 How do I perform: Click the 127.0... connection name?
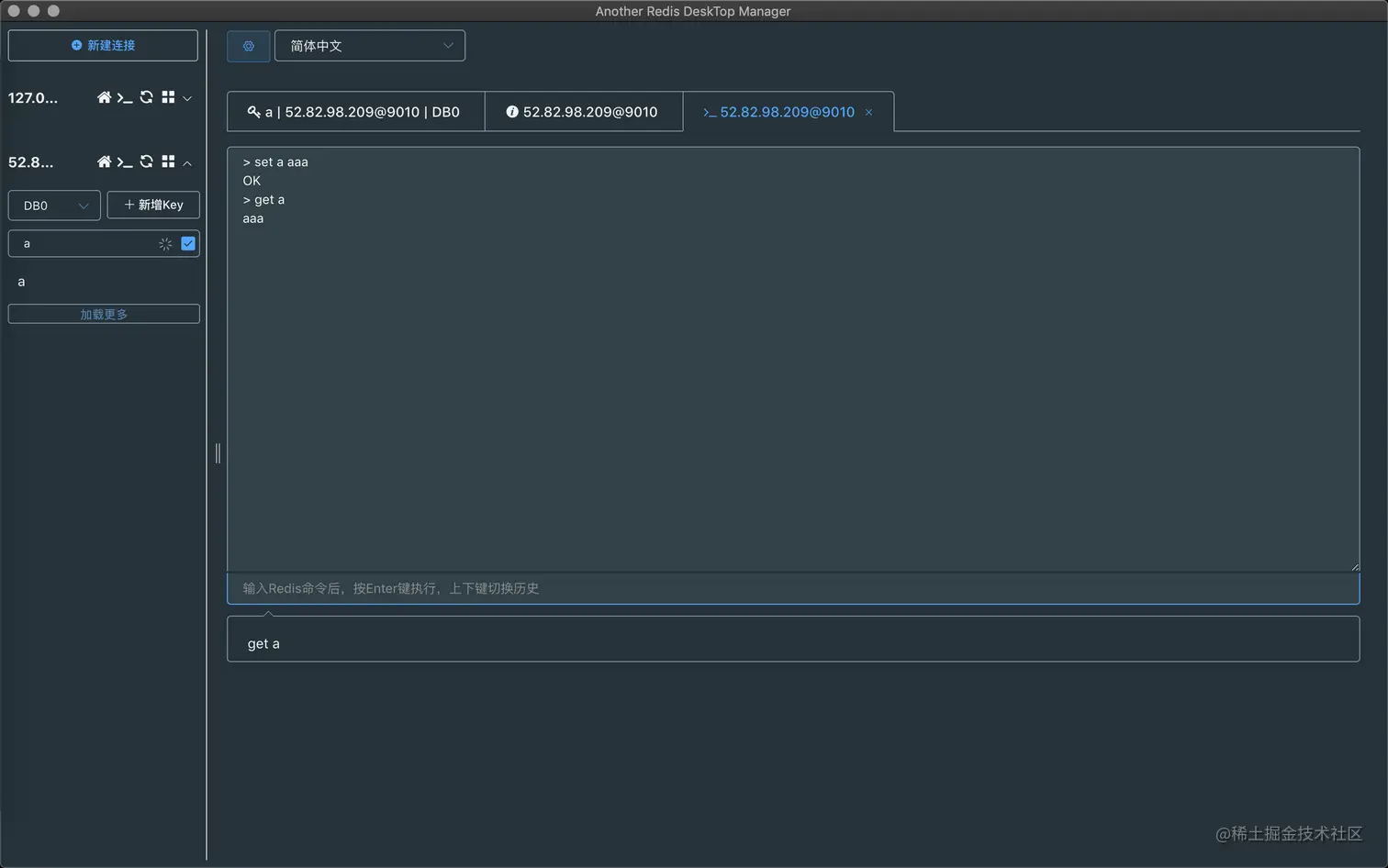click(33, 98)
